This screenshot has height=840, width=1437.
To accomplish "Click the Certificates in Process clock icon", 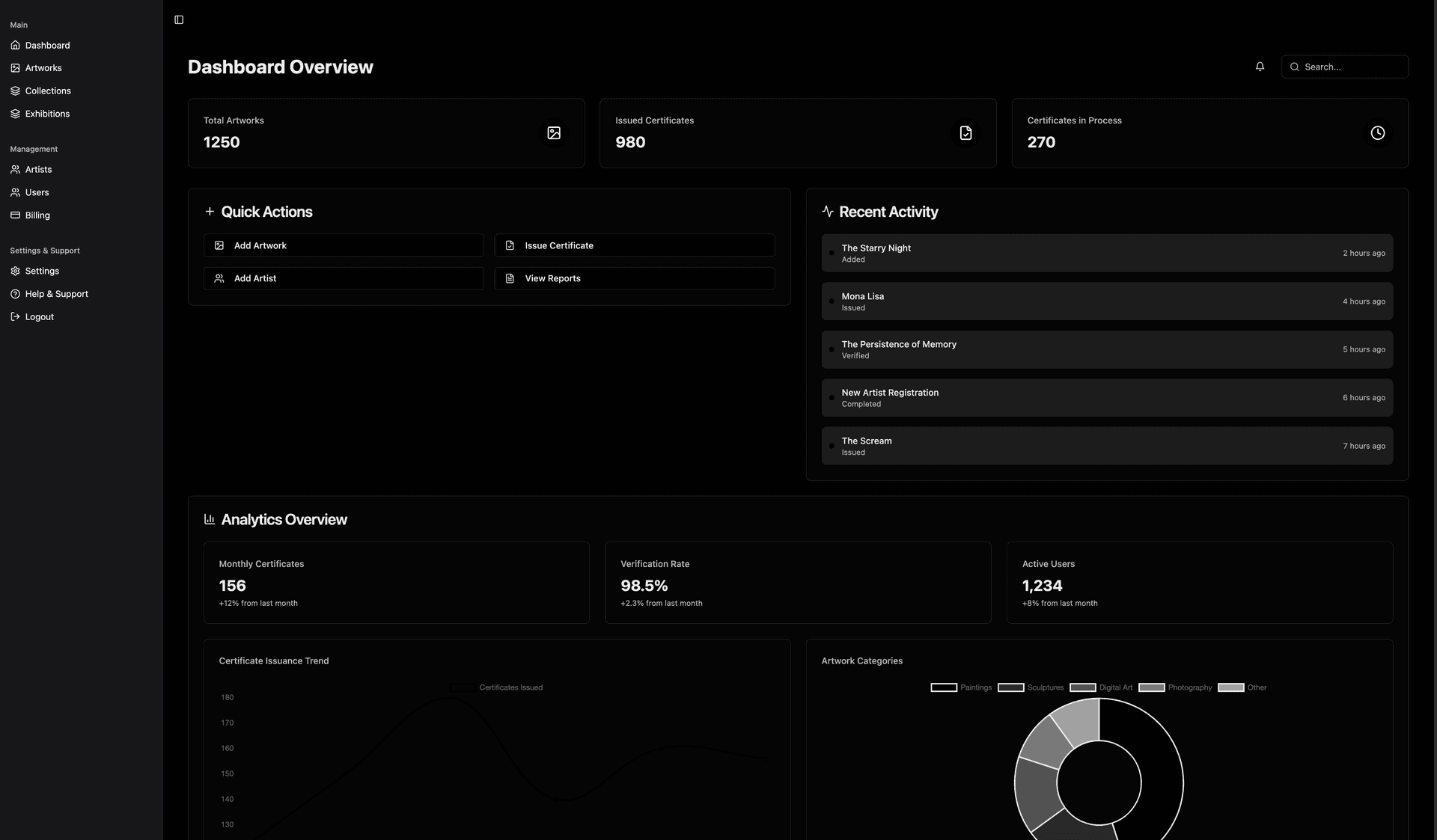I will click(x=1377, y=133).
